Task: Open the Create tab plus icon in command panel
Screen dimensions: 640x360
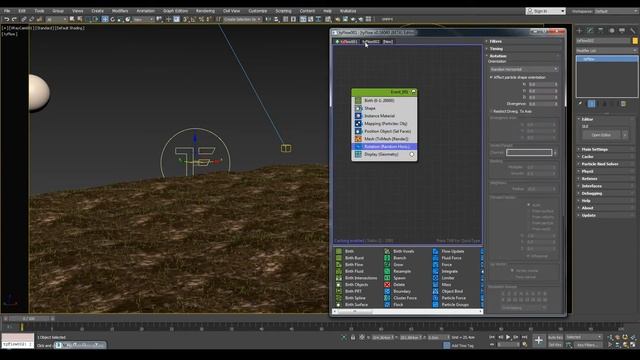Action: coord(579,31)
